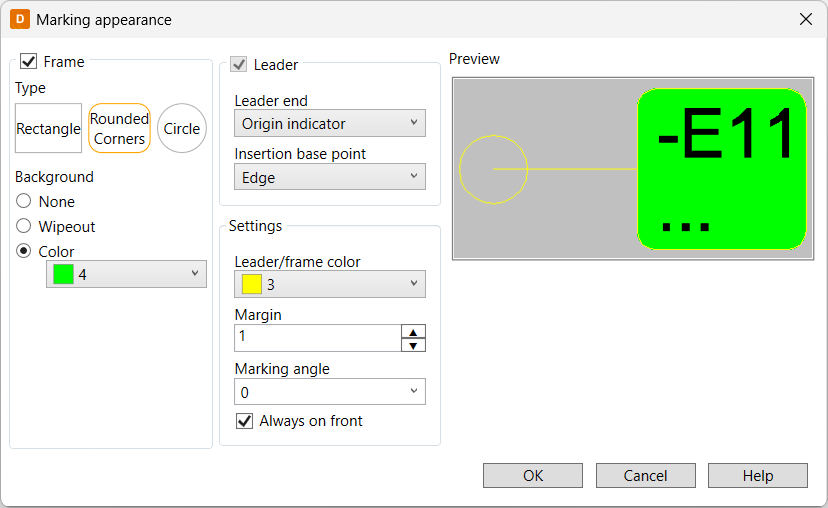The image size is (828, 508).
Task: Select the Color background radio button
Action: [23, 251]
